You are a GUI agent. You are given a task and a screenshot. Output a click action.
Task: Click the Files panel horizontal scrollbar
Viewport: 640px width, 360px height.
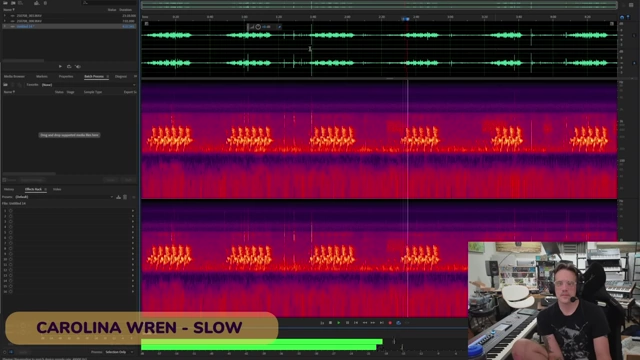(23, 60)
